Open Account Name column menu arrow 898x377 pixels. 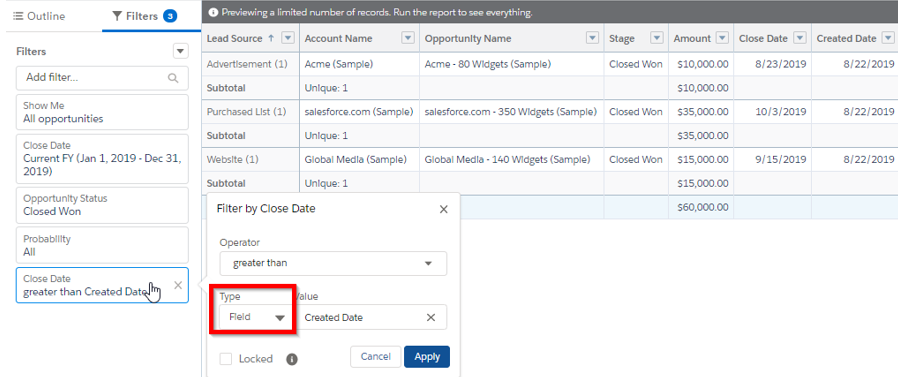408,38
